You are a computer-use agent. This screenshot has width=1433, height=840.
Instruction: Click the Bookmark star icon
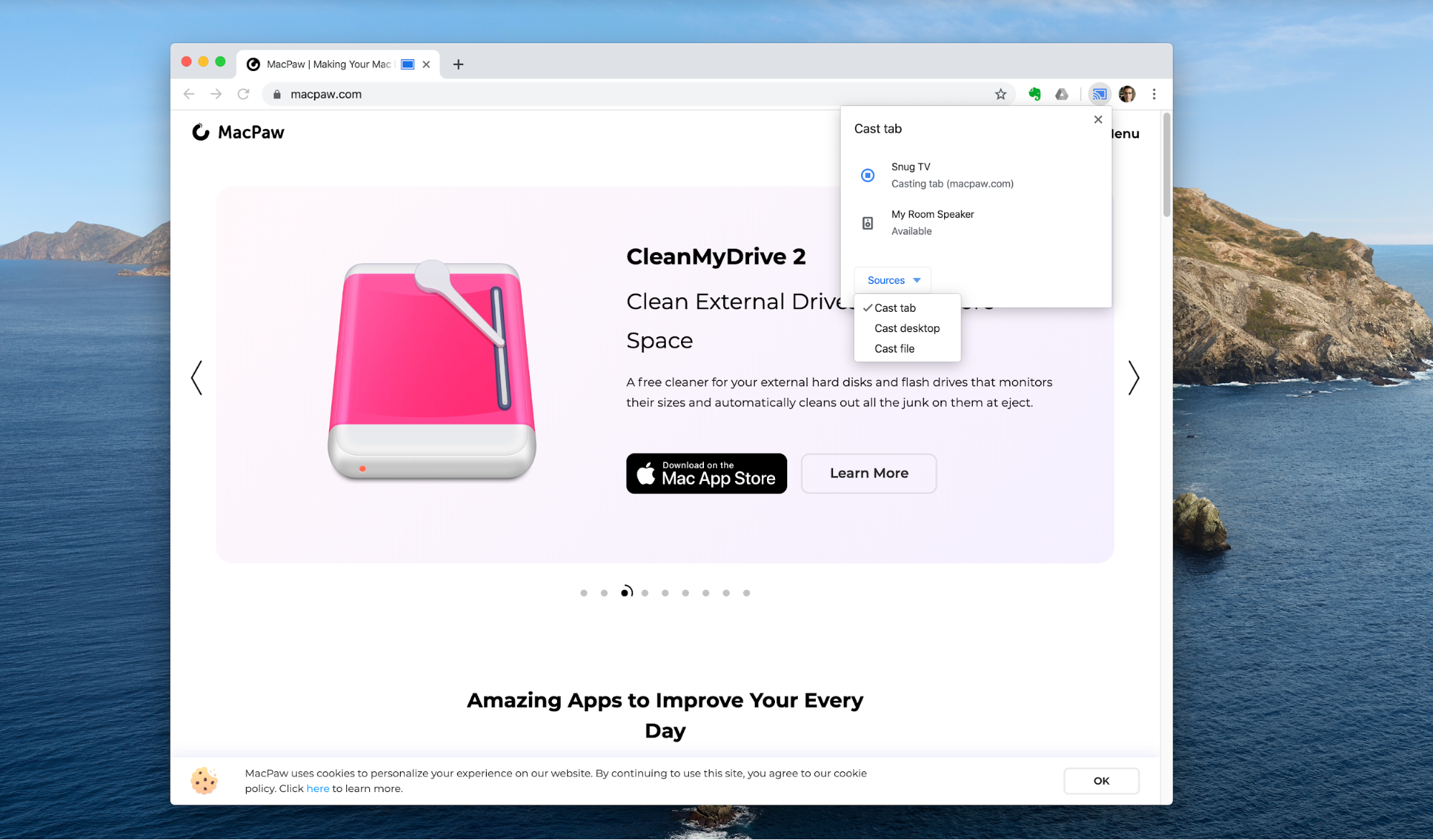pos(1000,93)
